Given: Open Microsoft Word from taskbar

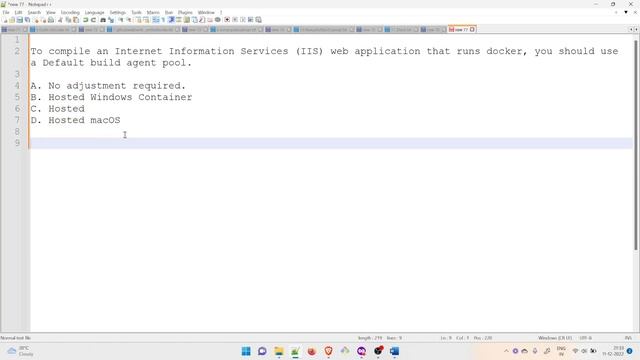Looking at the screenshot, I should point(394,351).
